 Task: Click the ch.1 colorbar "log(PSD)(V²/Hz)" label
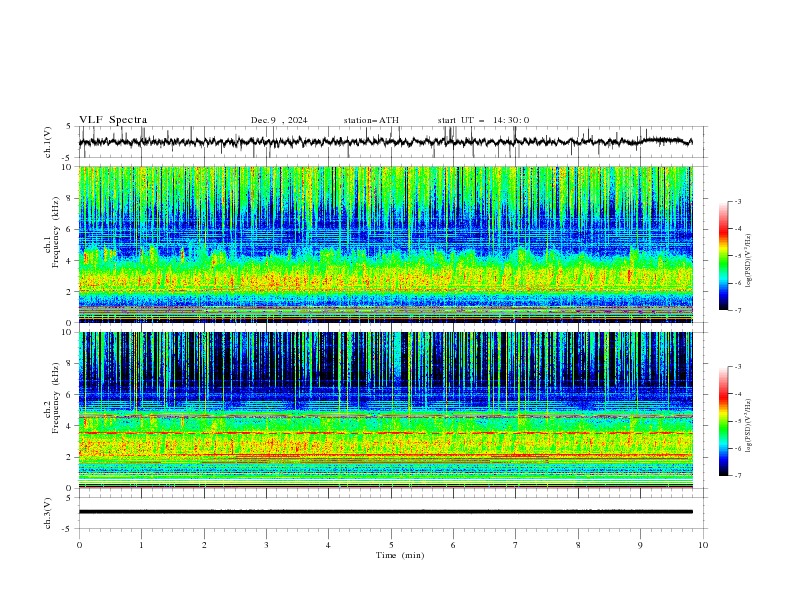click(x=748, y=261)
